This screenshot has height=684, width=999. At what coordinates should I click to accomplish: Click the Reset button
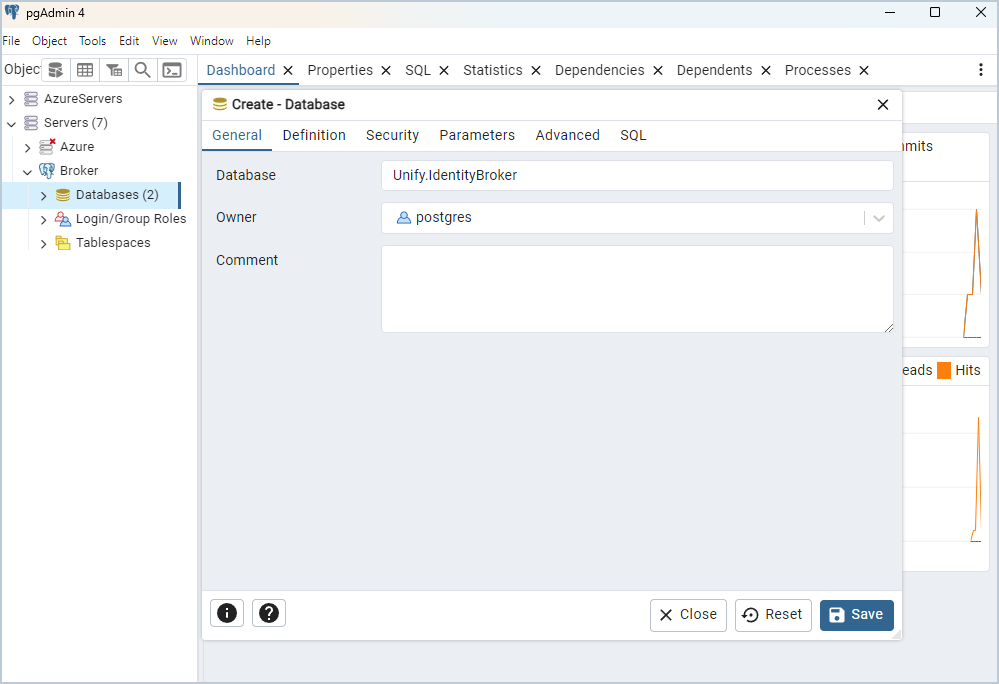click(x=773, y=615)
